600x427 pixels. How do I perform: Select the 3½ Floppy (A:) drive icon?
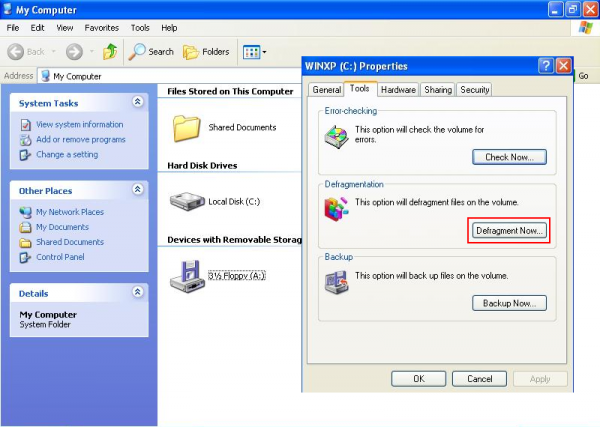coord(186,276)
